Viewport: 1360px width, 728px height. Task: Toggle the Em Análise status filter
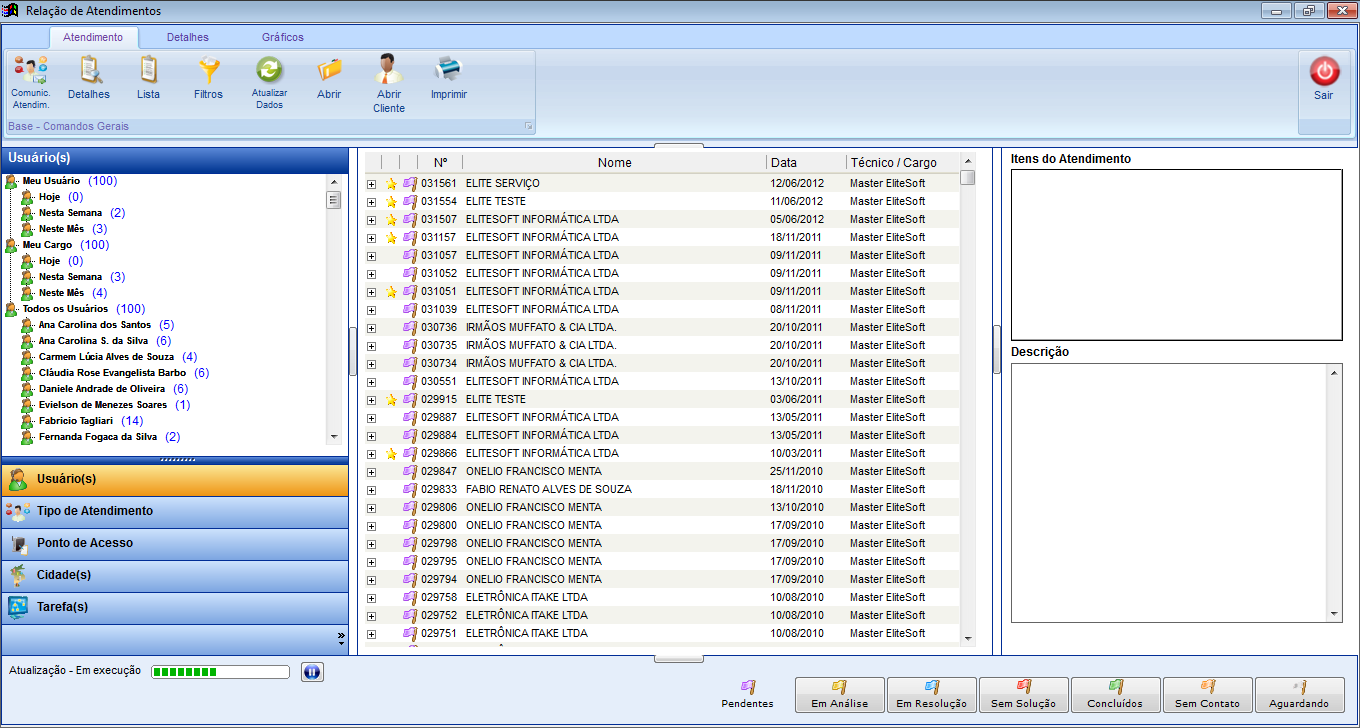click(x=839, y=694)
